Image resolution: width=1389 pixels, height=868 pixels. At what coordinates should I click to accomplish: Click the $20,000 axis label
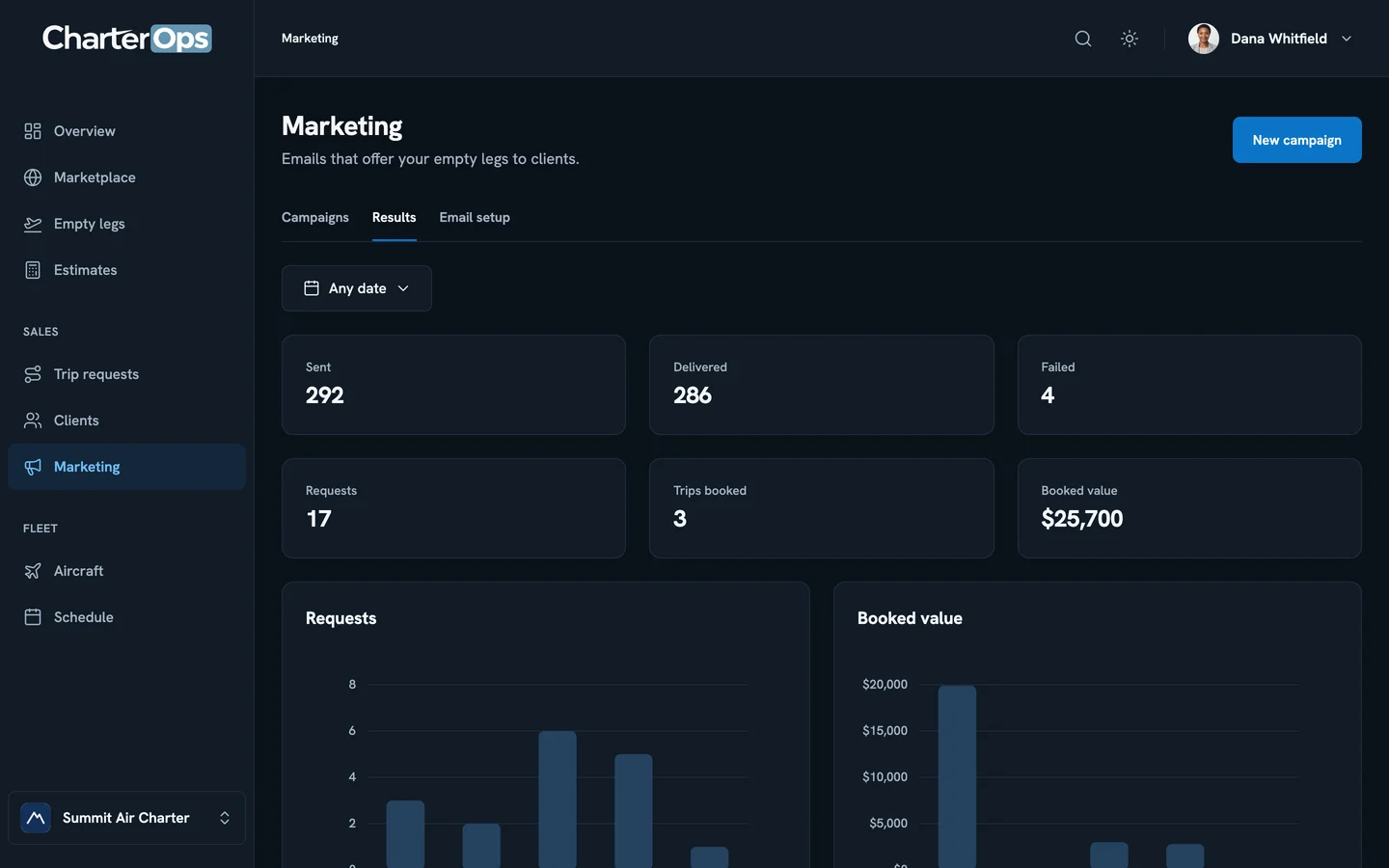[885, 685]
